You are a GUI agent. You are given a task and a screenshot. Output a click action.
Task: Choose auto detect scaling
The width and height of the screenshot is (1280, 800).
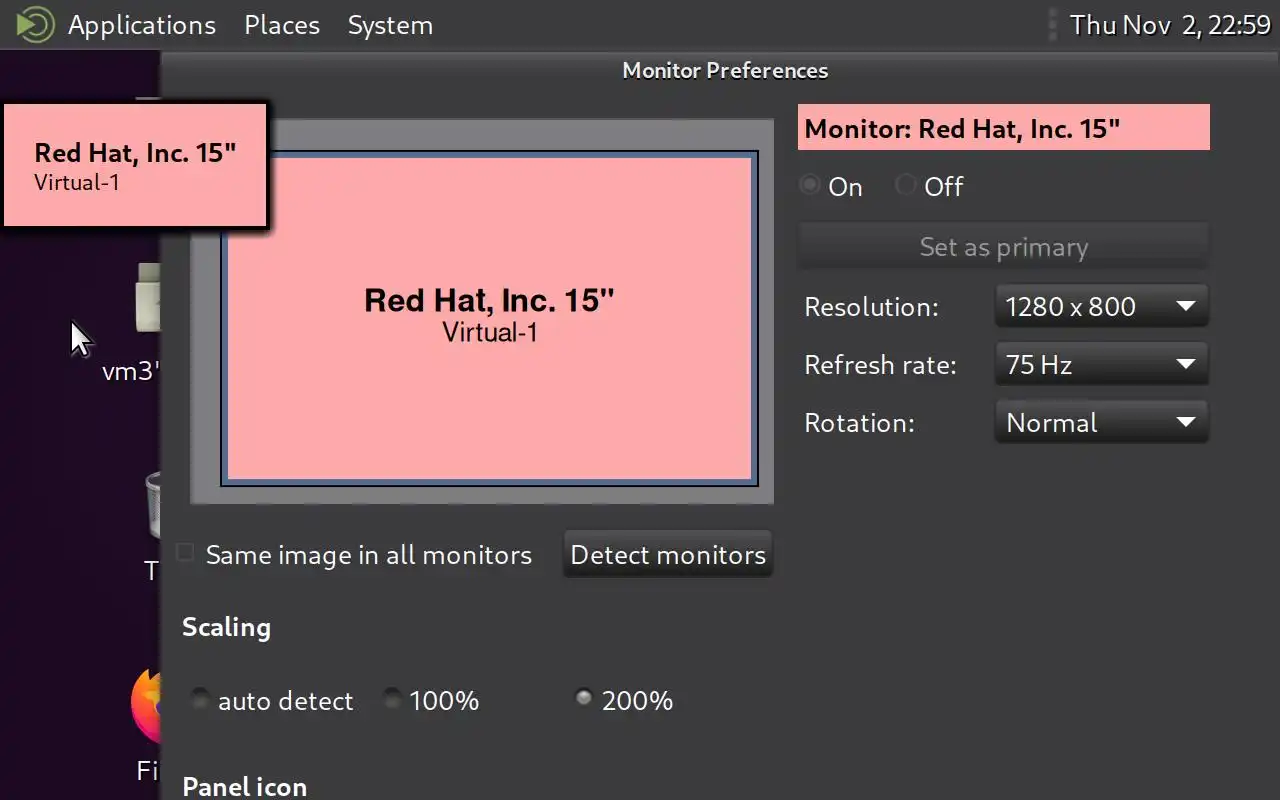coord(201,699)
